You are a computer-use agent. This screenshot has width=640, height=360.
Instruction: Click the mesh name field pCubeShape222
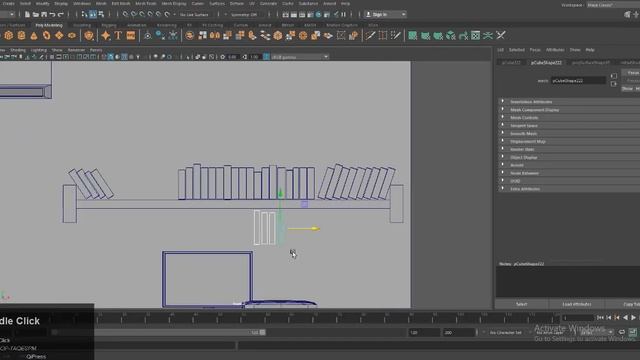pyautogui.click(x=578, y=81)
